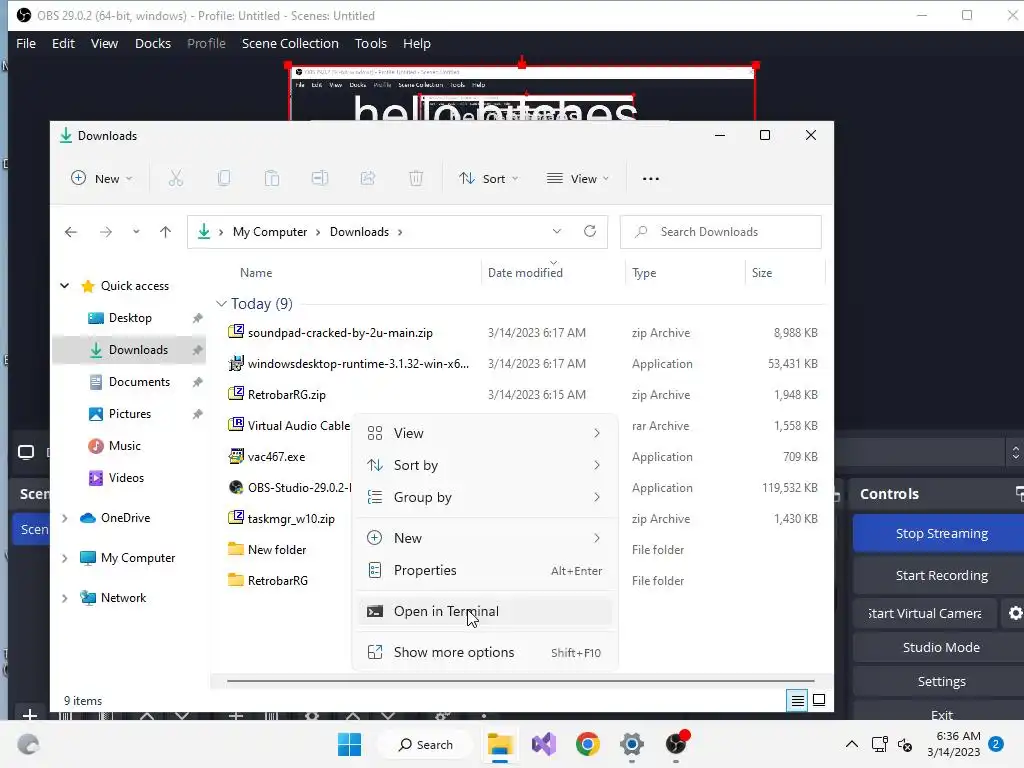1024x768 pixels.
Task: Enable Studio Mode in OBS
Action: pos(938,647)
